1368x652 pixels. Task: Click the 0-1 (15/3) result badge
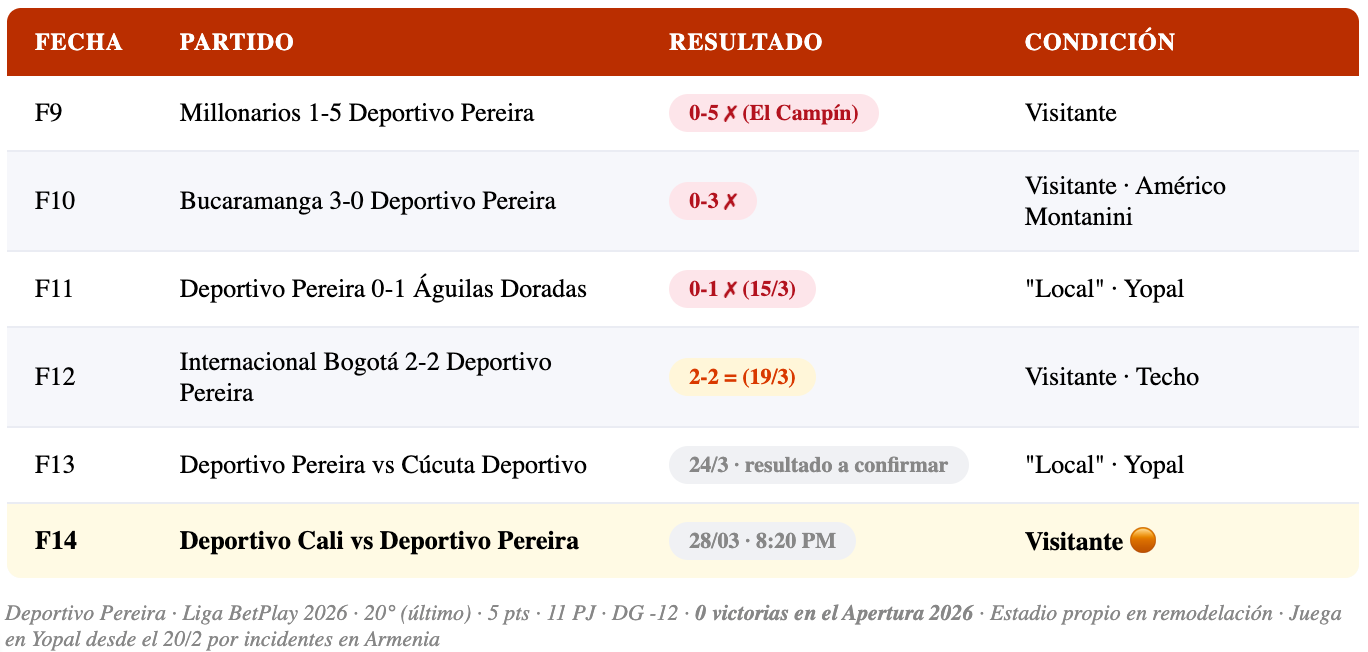coord(742,289)
